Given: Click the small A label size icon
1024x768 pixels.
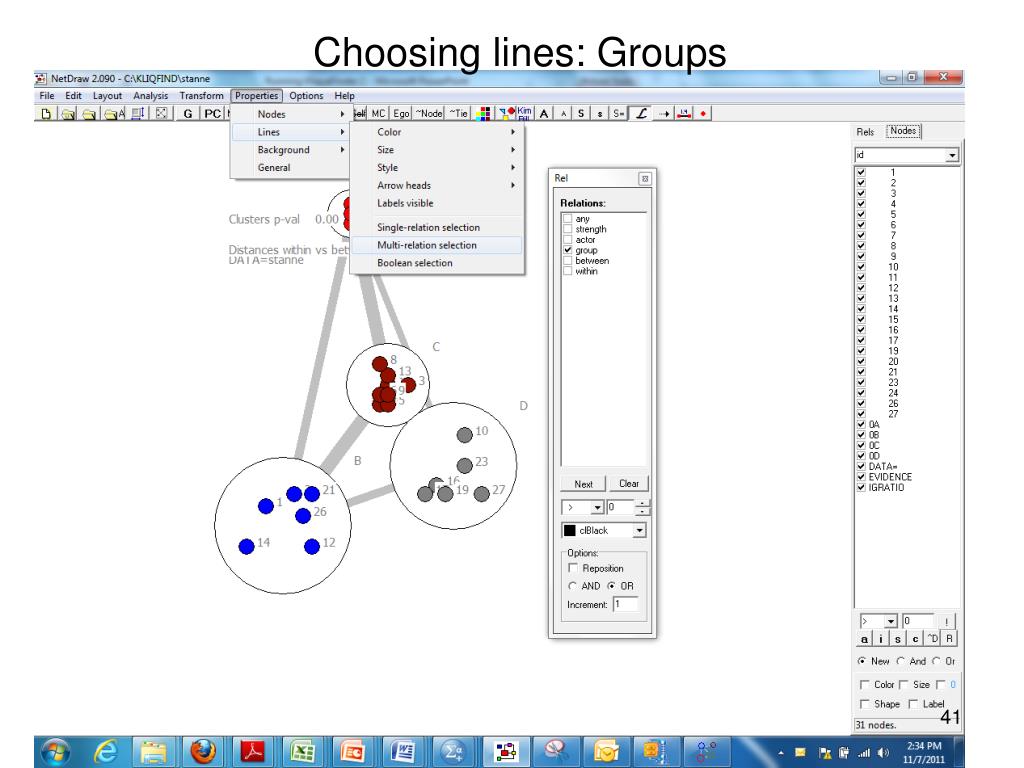Looking at the screenshot, I should [x=564, y=114].
